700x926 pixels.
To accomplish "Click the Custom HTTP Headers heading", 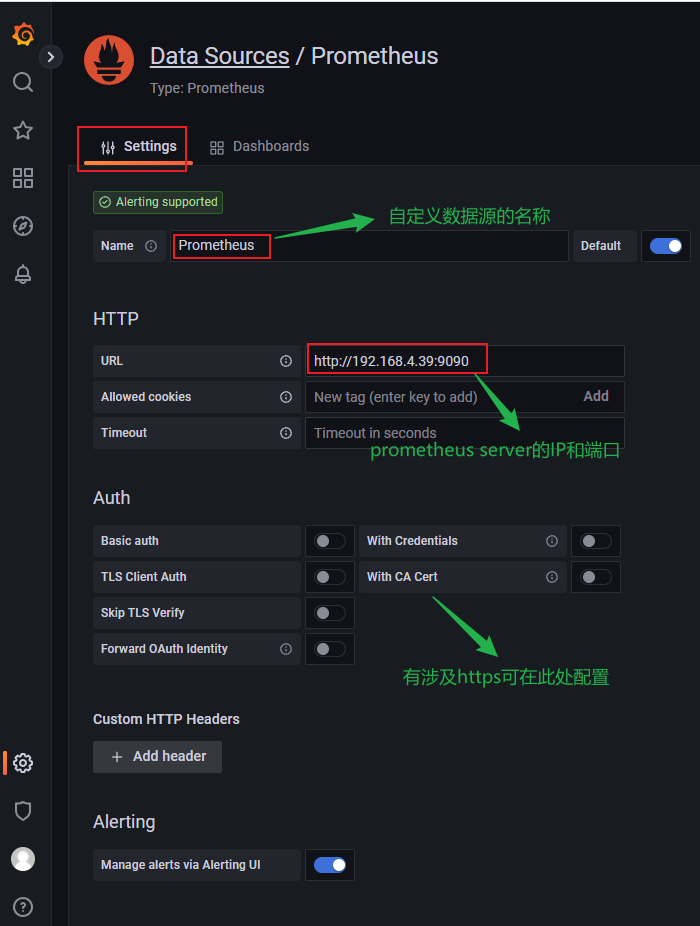I will [x=166, y=719].
